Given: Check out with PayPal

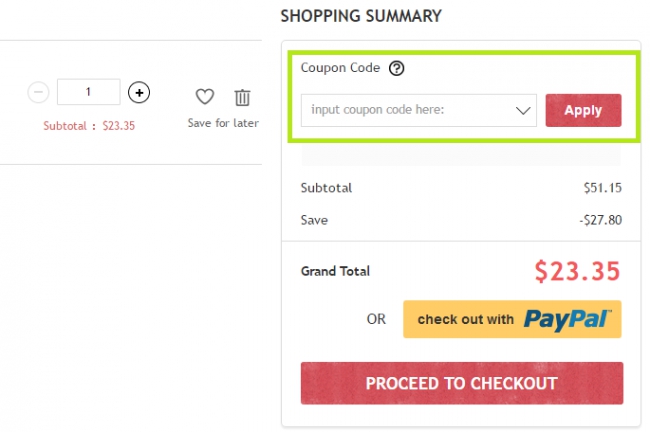Looking at the screenshot, I should 512,319.
